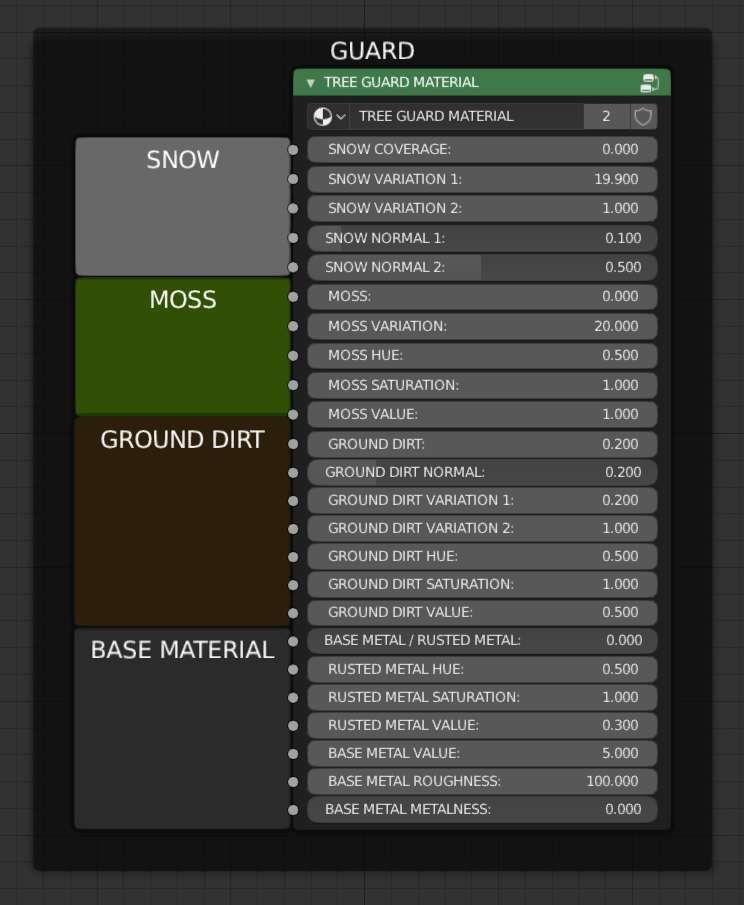The width and height of the screenshot is (744, 905).
Task: Click the SNOW NORMAL 2 input socket
Action: tap(293, 268)
